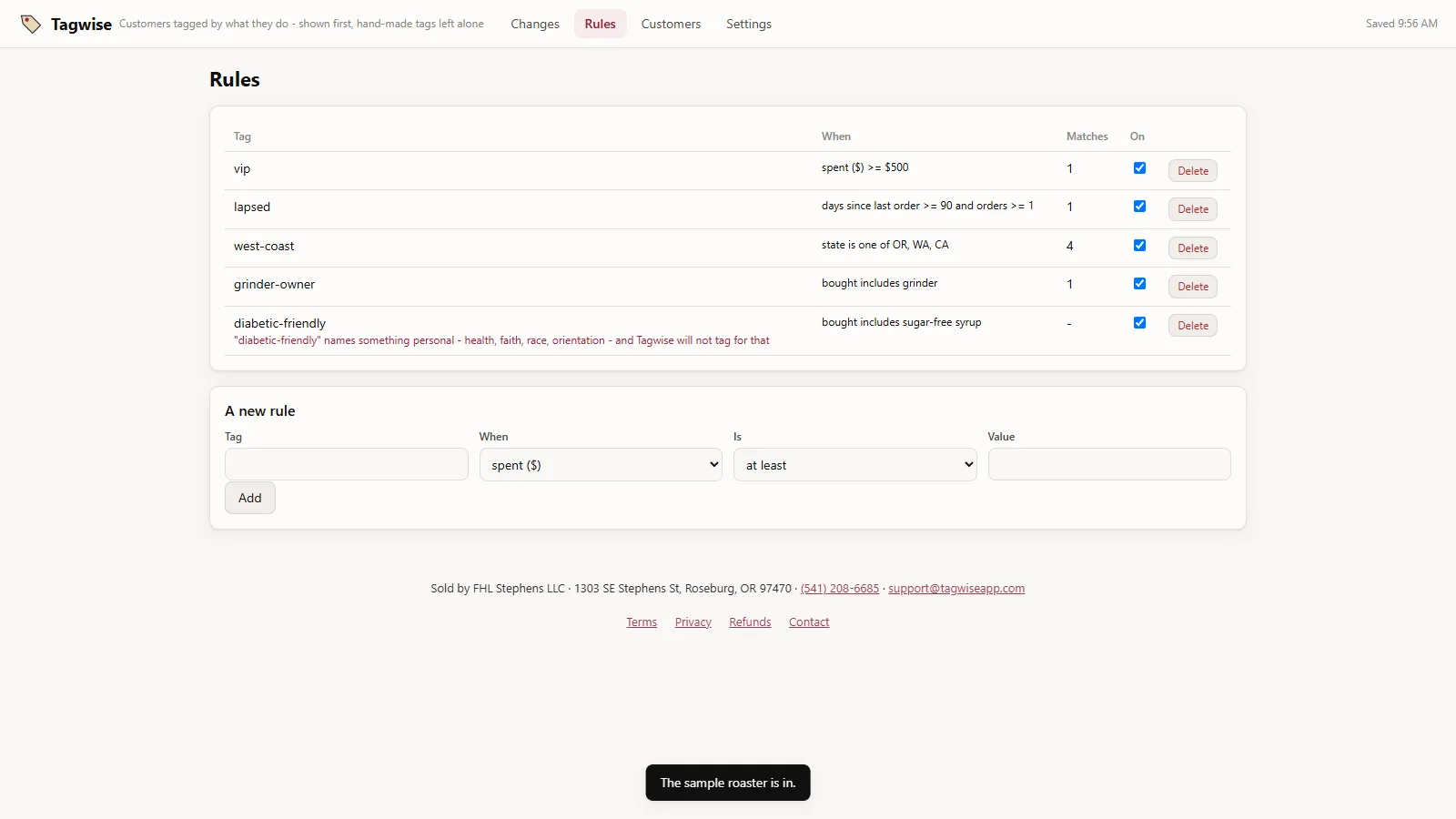Open the Privacy footer link
The image size is (1456, 819).
(x=693, y=622)
